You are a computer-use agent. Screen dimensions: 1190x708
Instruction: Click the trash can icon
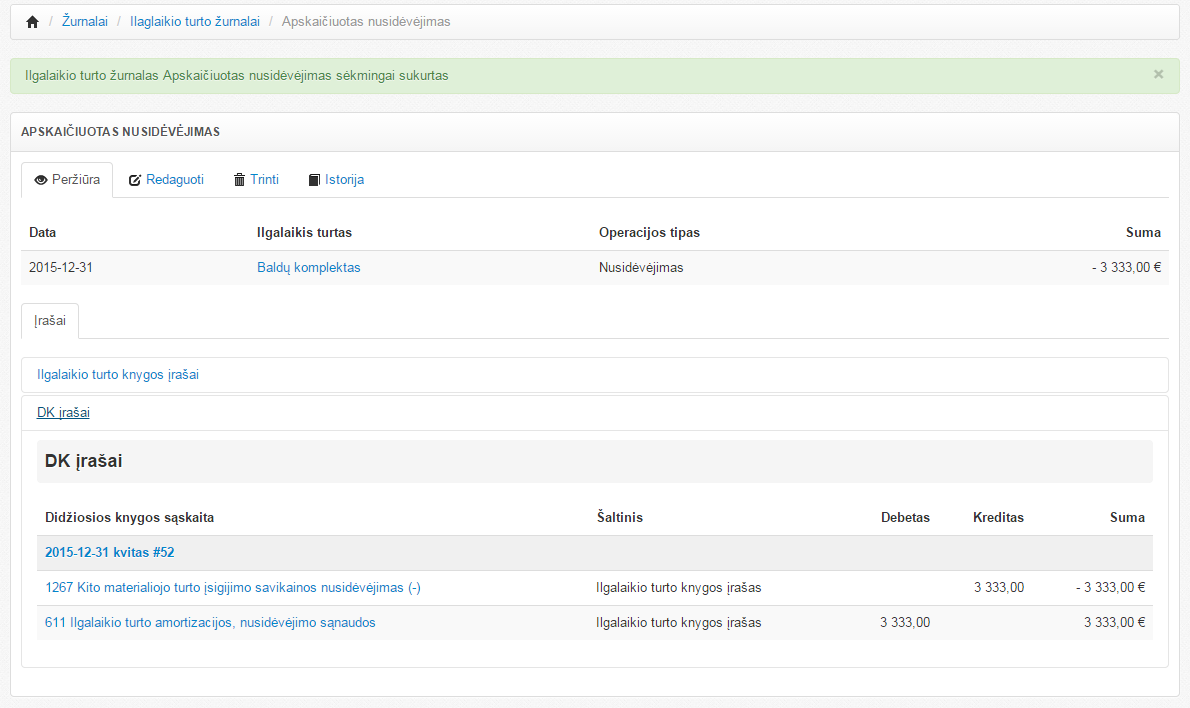click(239, 180)
